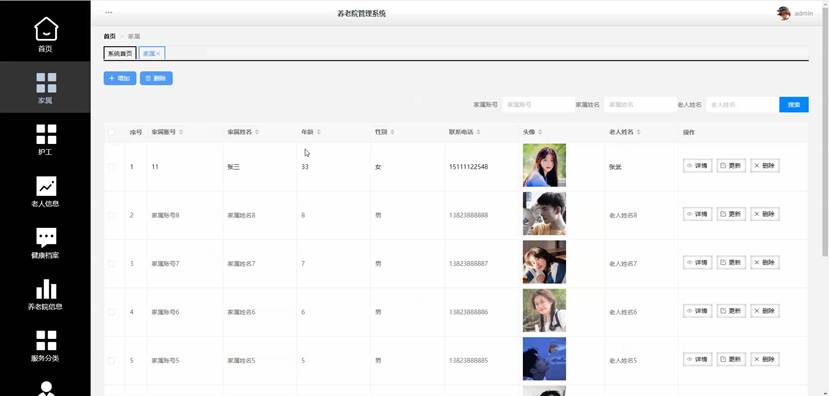Check the box for row 2 家属账号8
The width and height of the screenshot is (829, 396).
click(x=111, y=215)
